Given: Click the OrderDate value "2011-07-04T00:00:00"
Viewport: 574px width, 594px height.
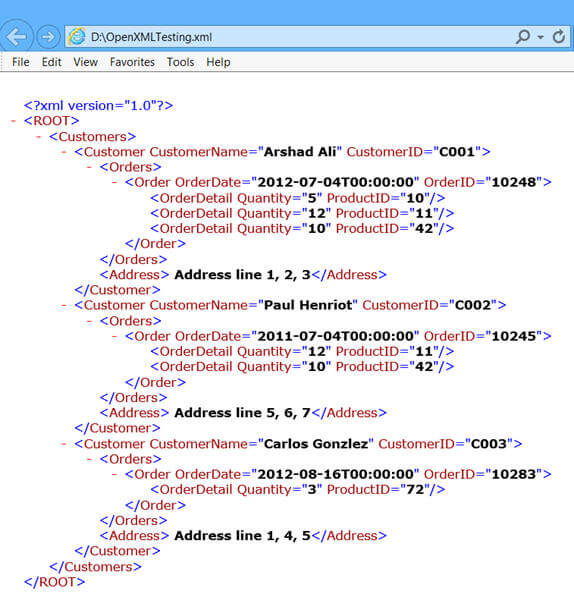Looking at the screenshot, I should coord(336,336).
